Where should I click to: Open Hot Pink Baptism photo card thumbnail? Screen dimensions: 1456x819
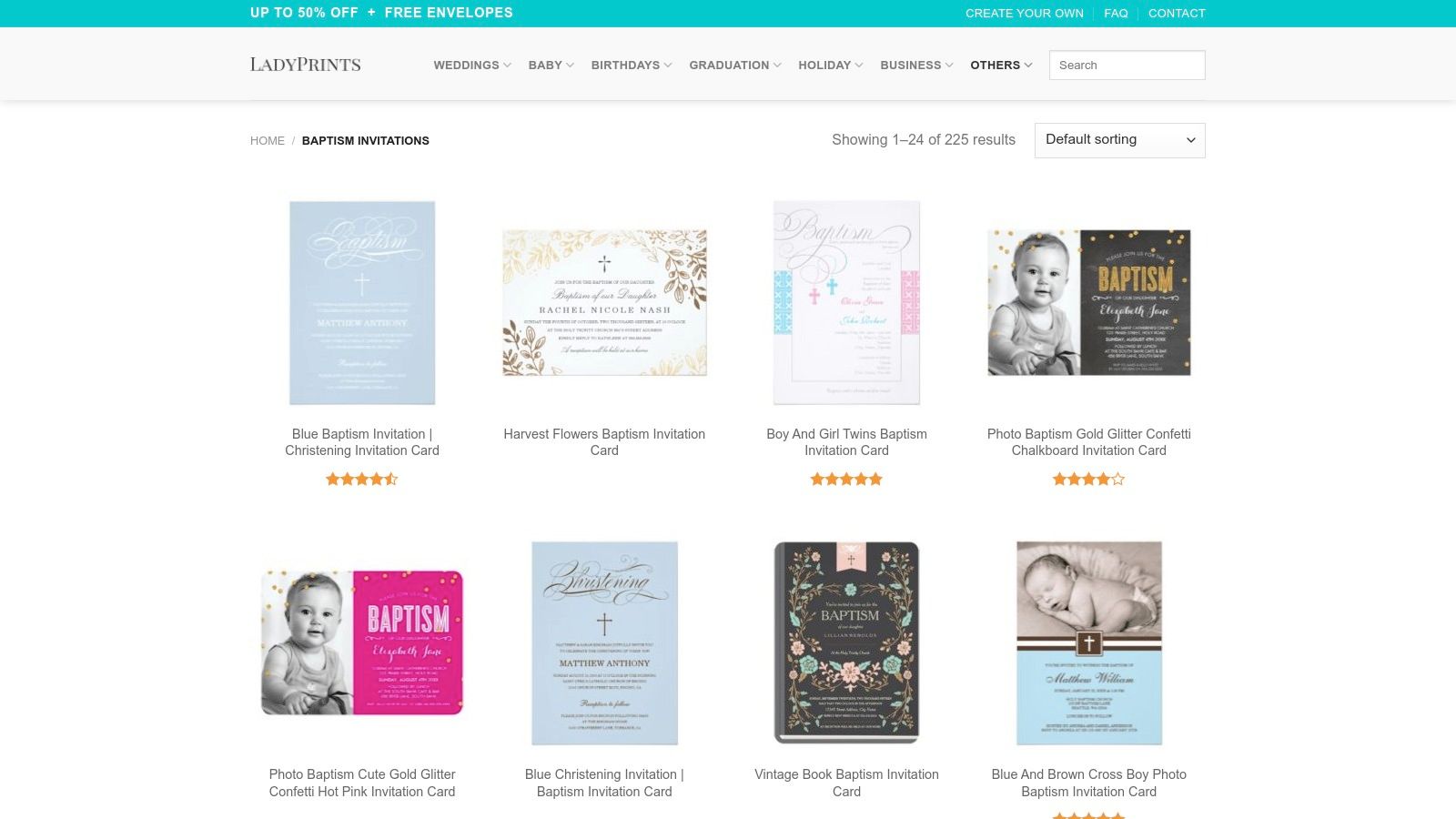[362, 643]
